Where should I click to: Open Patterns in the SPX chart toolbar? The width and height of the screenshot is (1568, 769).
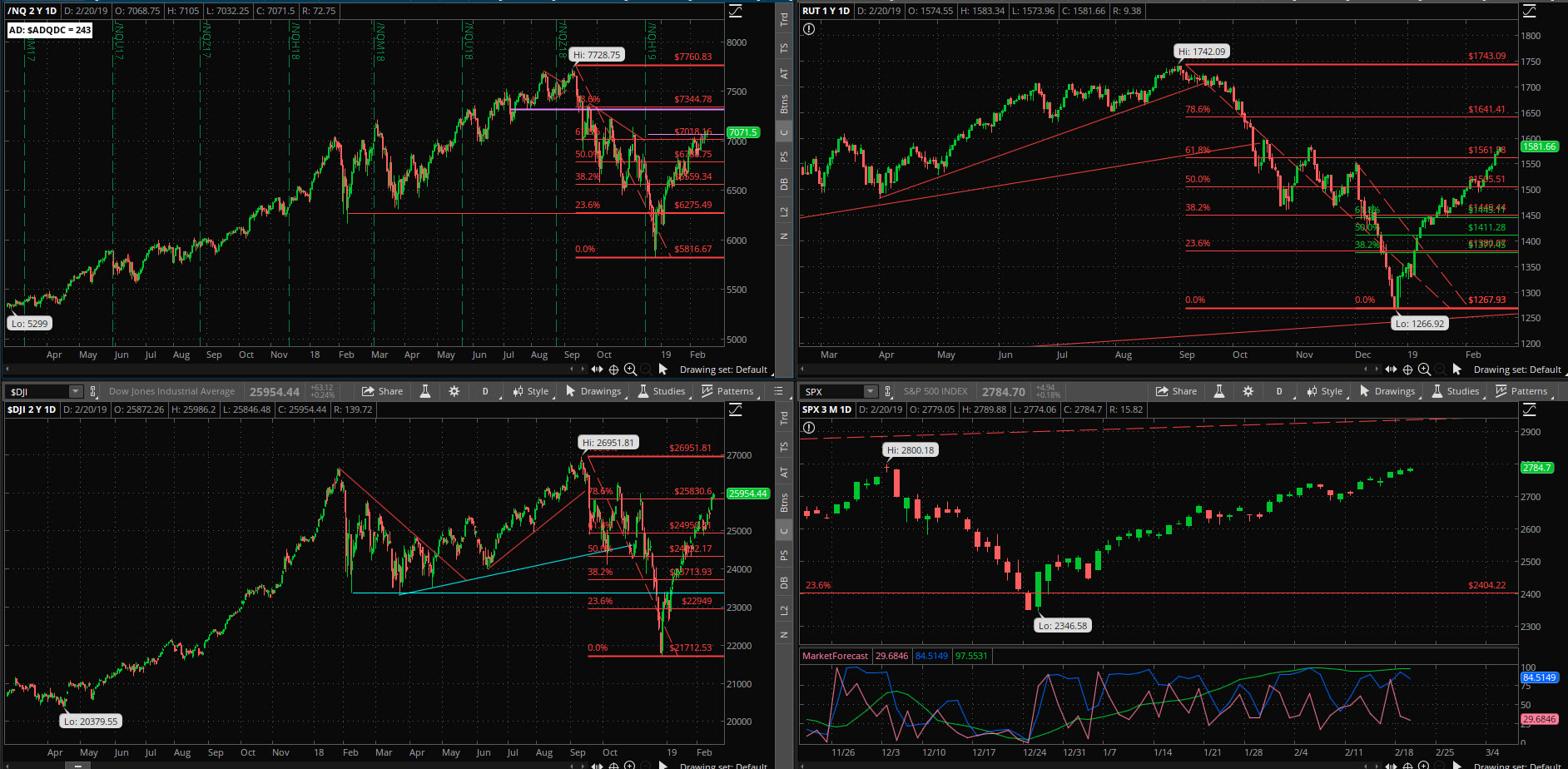coord(1521,391)
